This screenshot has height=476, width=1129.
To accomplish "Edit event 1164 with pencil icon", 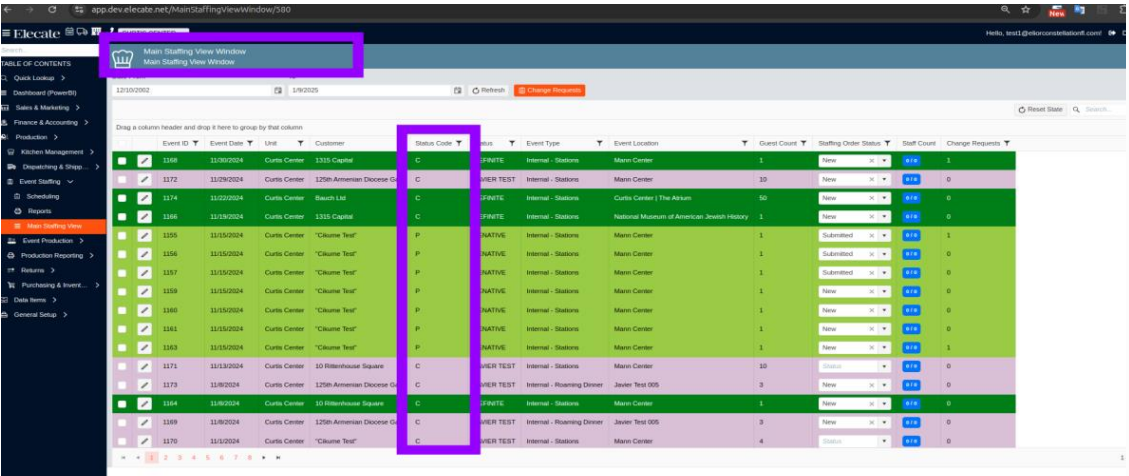I will (145, 404).
